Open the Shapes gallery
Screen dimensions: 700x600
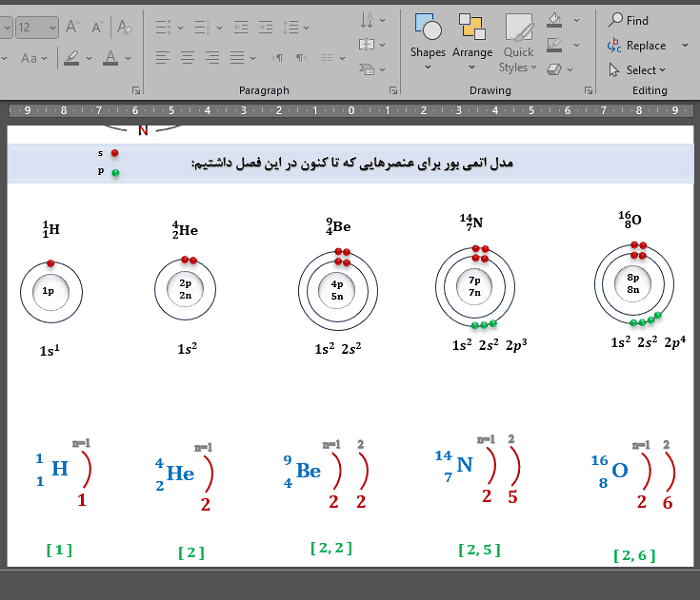pos(428,41)
